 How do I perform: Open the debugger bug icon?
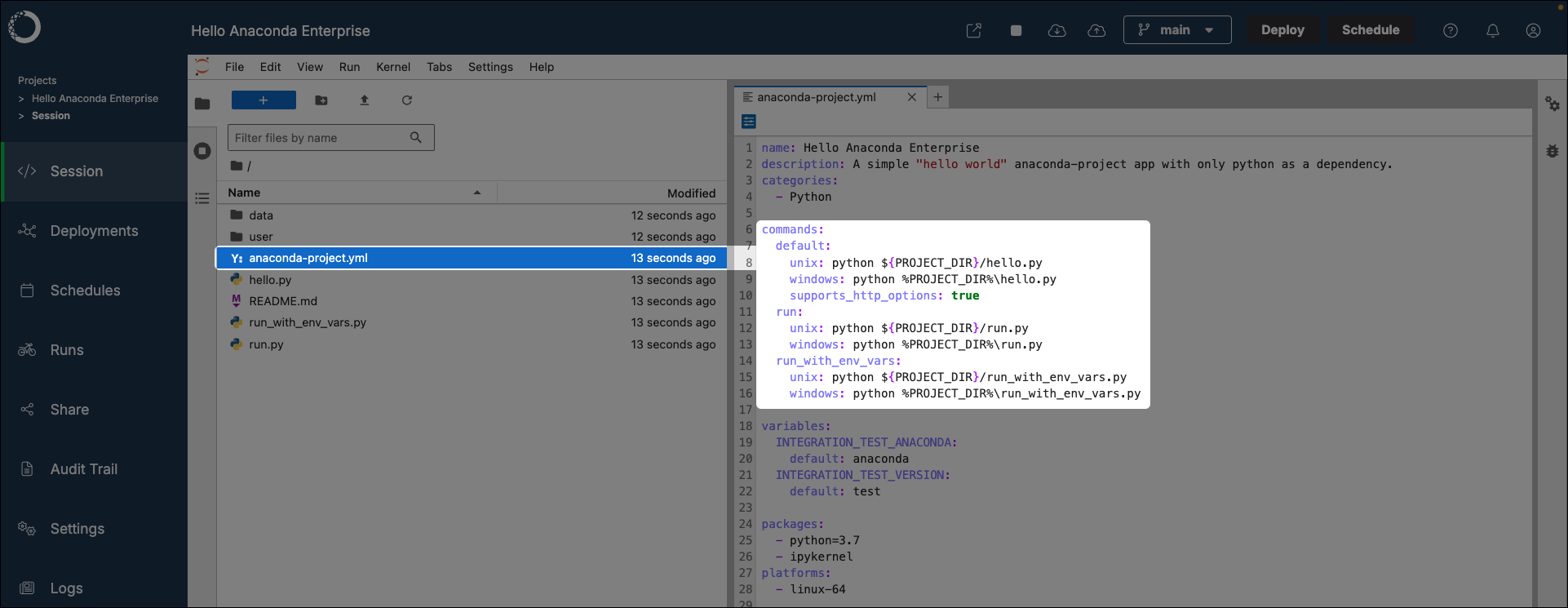point(1552,151)
